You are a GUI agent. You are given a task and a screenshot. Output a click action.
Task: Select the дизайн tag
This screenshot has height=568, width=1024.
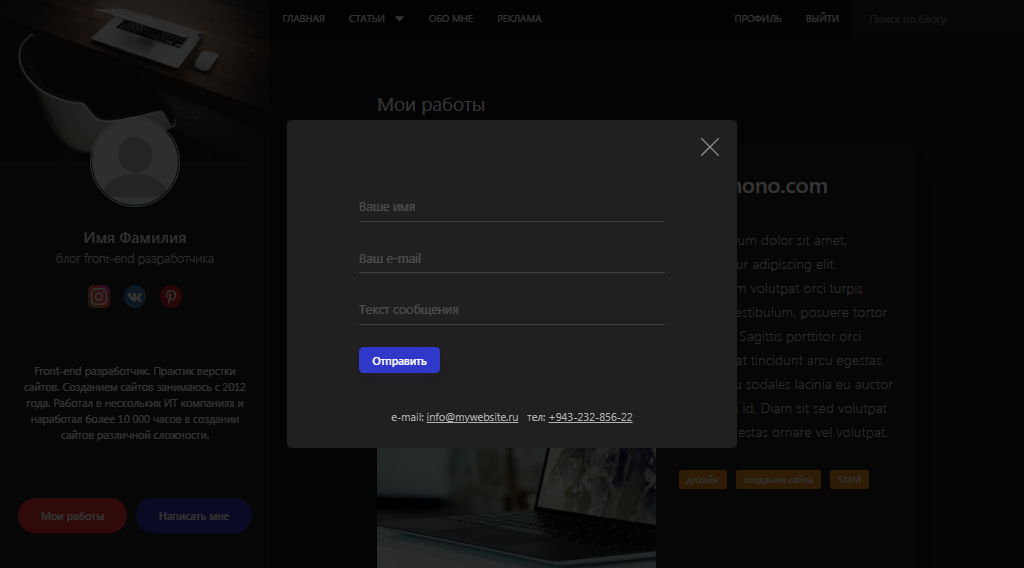tap(702, 479)
